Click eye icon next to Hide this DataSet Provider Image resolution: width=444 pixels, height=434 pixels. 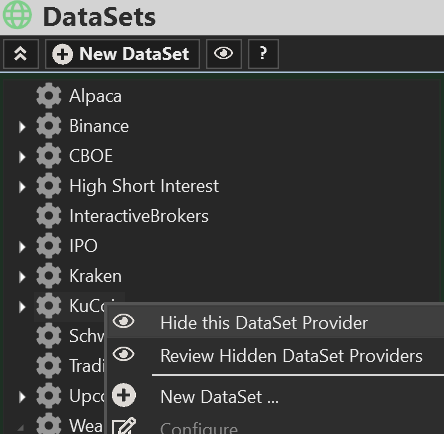pyautogui.click(x=124, y=321)
